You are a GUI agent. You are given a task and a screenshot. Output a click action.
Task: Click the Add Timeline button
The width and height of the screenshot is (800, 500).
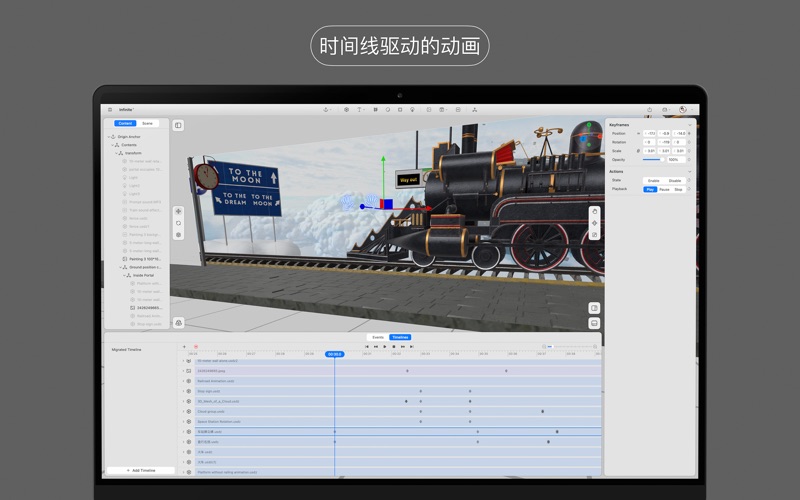[141, 469]
